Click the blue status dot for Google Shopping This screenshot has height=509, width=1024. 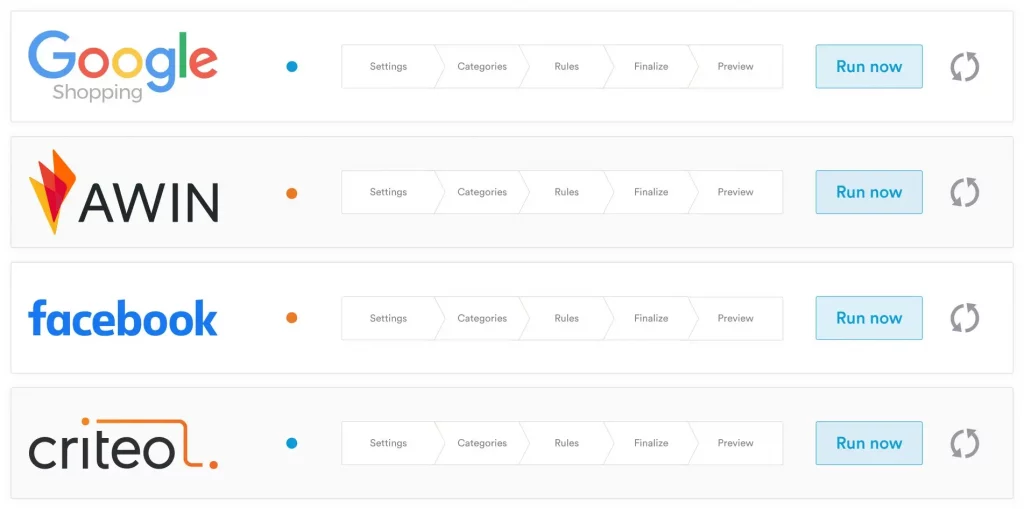point(292,66)
